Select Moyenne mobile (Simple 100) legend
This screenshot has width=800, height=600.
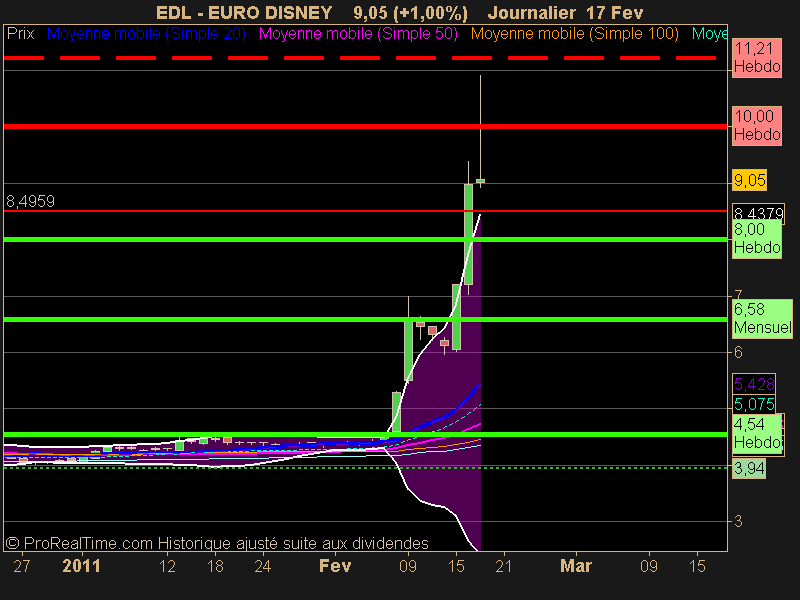tap(574, 34)
